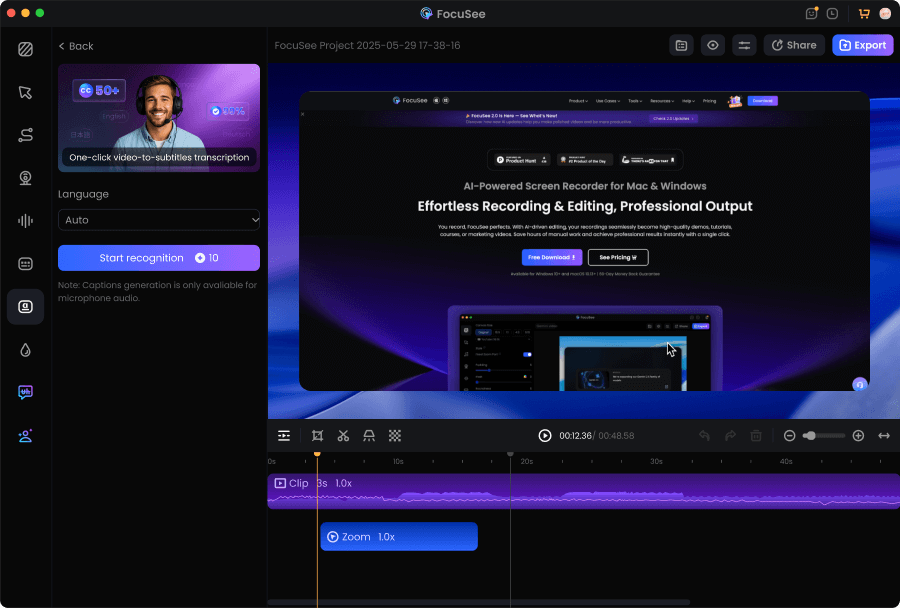
Task: Switch to the background tab in sidebar
Action: (25, 49)
